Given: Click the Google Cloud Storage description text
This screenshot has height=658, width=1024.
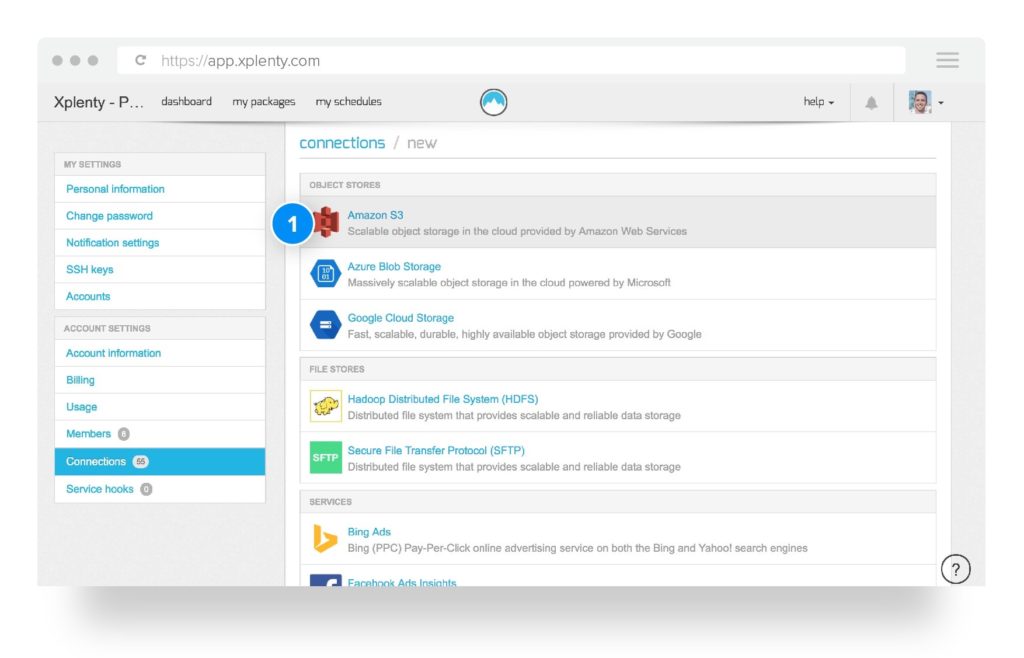Looking at the screenshot, I should (524, 334).
